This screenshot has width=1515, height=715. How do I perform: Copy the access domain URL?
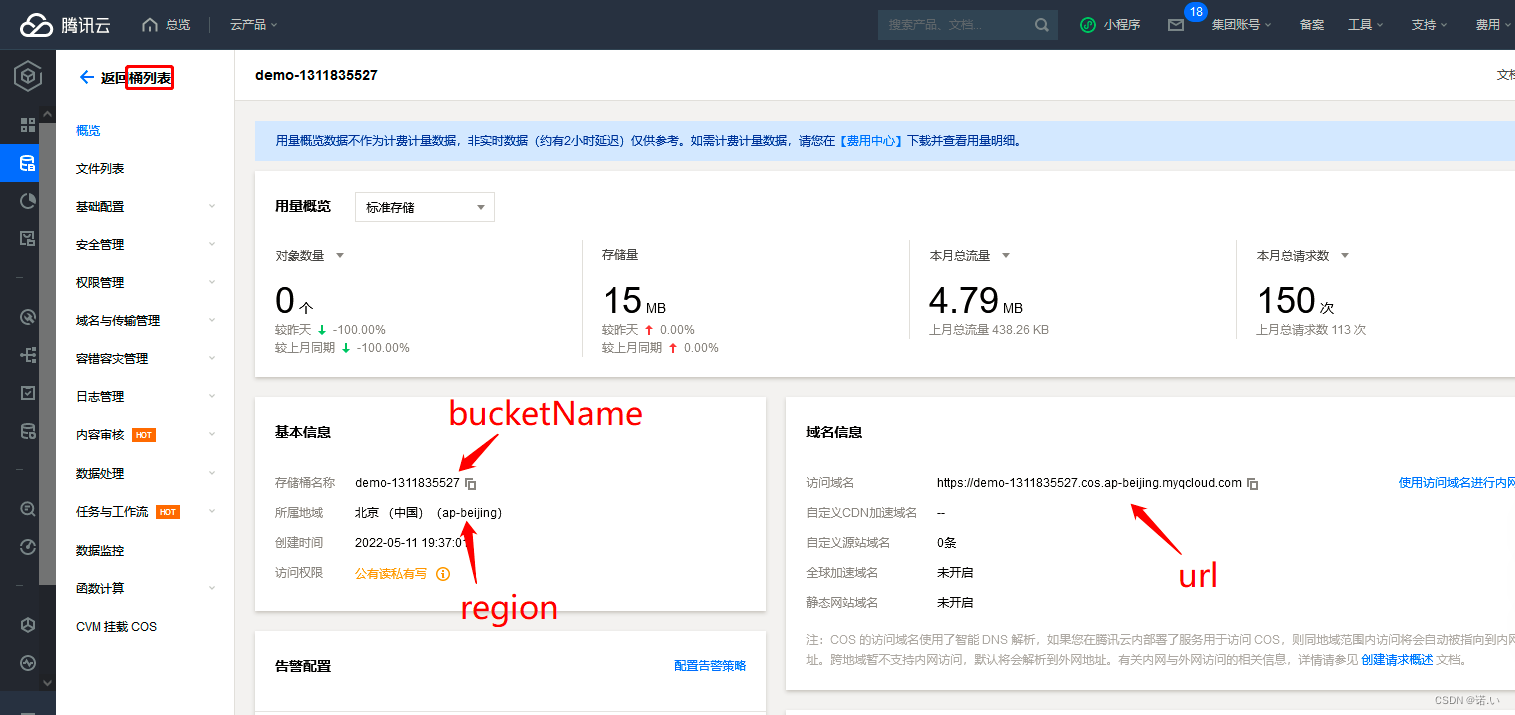(x=1252, y=483)
